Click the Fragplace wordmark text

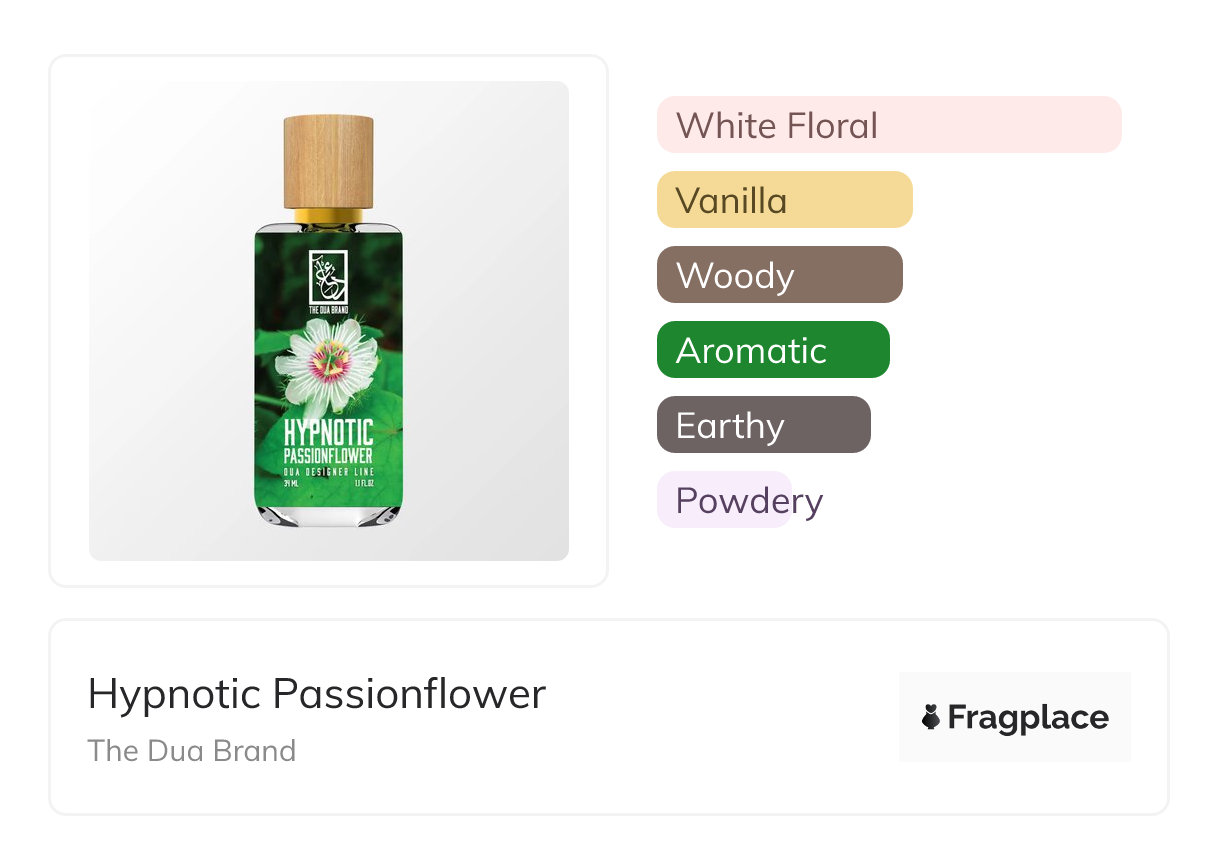click(1028, 717)
